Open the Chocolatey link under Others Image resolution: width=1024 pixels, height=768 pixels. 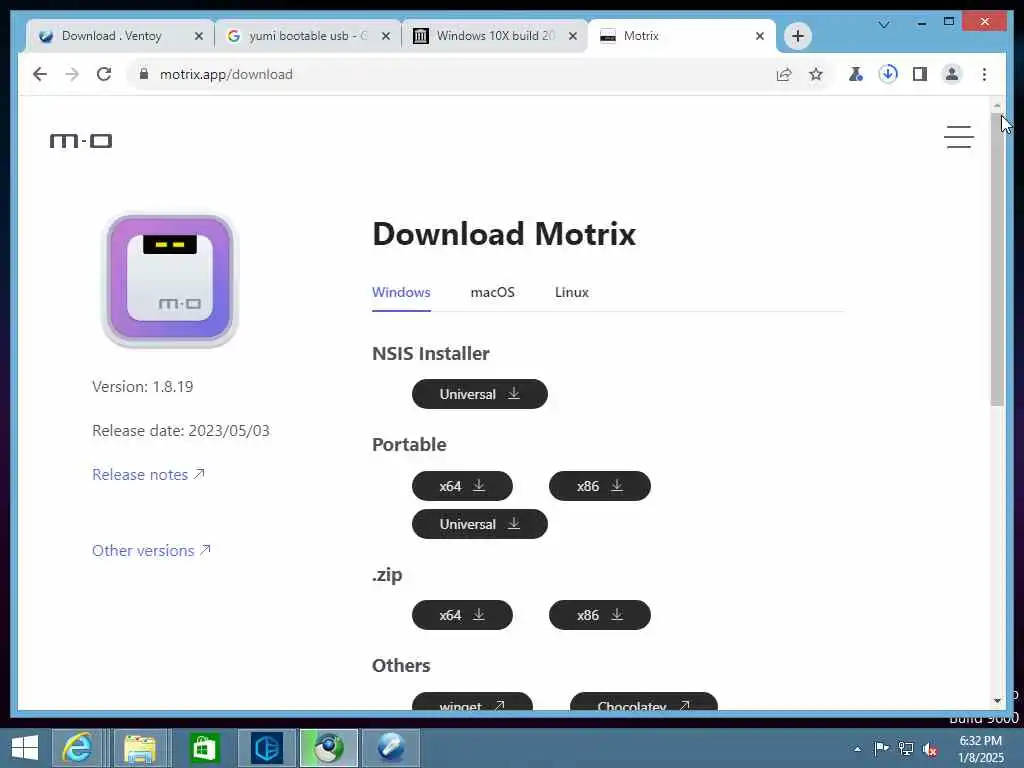coord(643,702)
